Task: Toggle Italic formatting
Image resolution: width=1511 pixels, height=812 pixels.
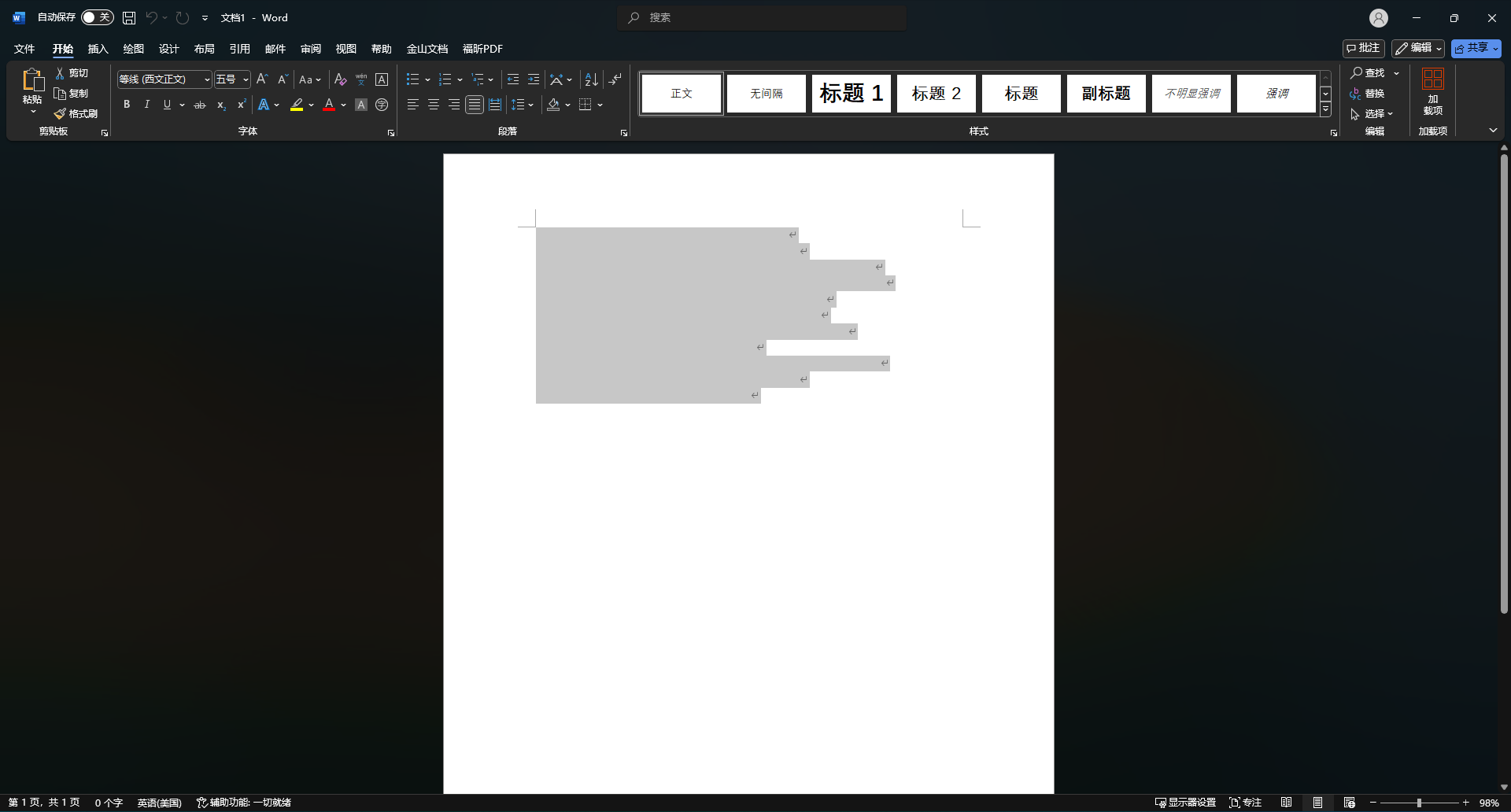Action: pyautogui.click(x=146, y=105)
